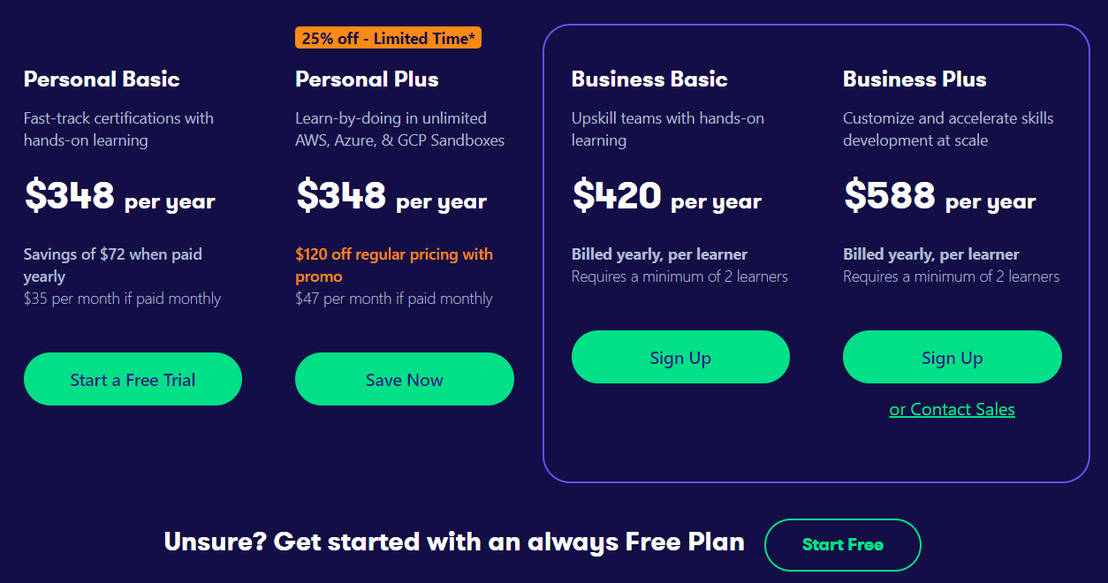
Task: Sign up for Business Basic plan
Action: pyautogui.click(x=680, y=358)
